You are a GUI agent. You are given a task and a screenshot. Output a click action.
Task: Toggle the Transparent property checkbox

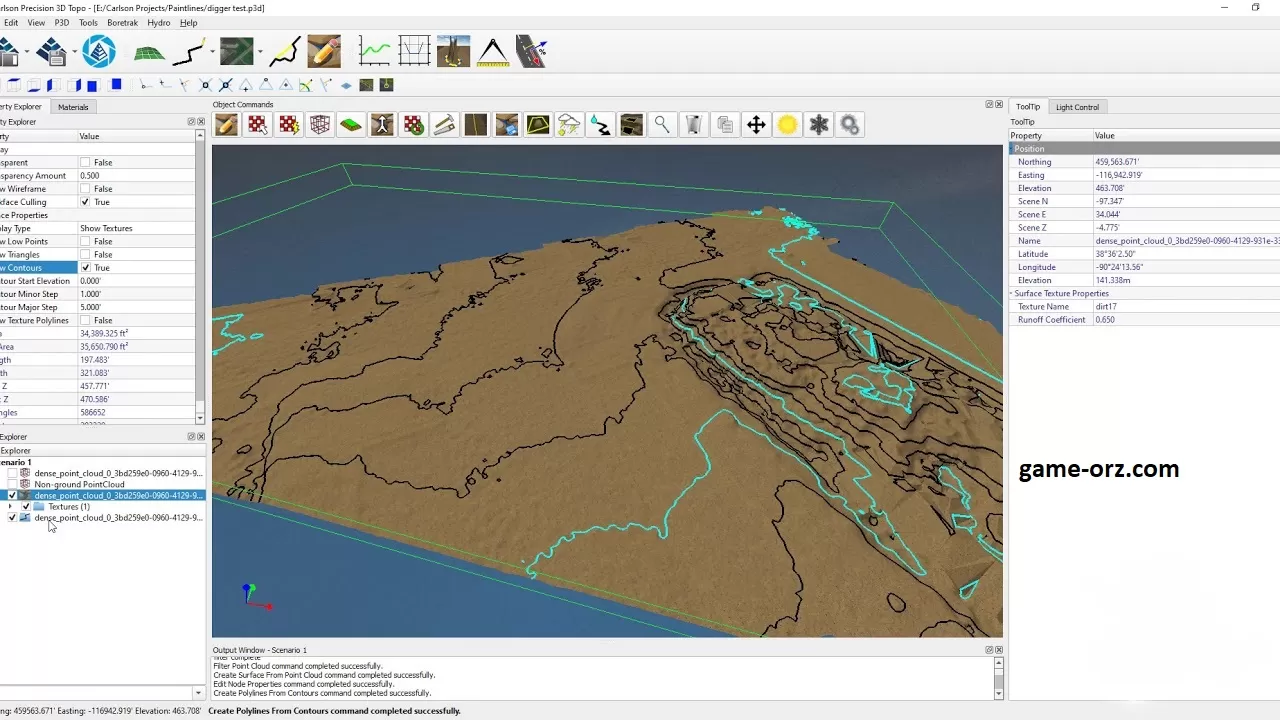click(x=85, y=162)
